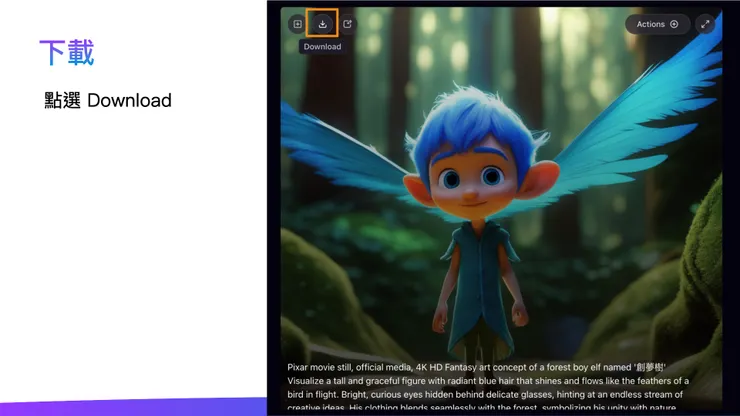Click the elf character's face
The image size is (740, 416).
(472, 182)
